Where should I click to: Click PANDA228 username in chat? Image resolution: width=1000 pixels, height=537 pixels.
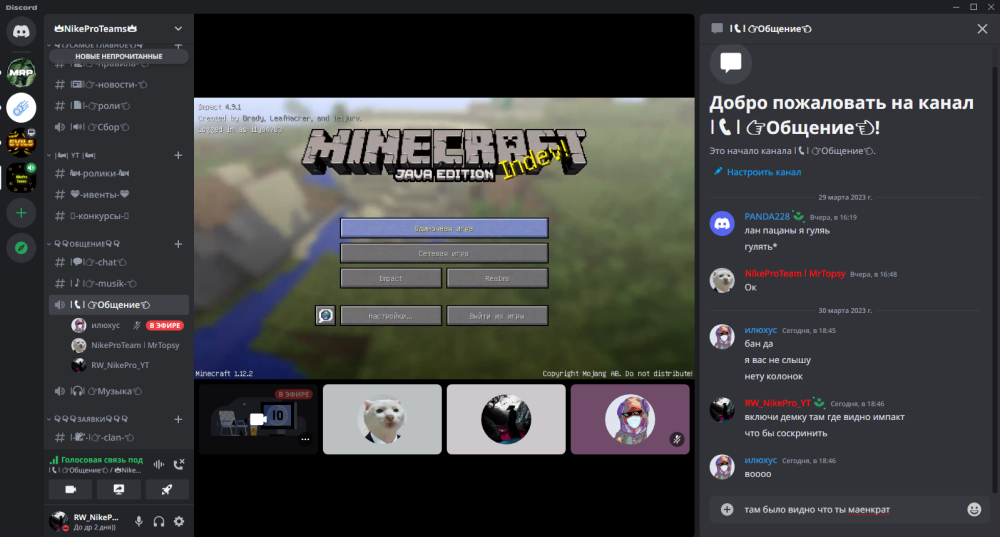click(767, 217)
